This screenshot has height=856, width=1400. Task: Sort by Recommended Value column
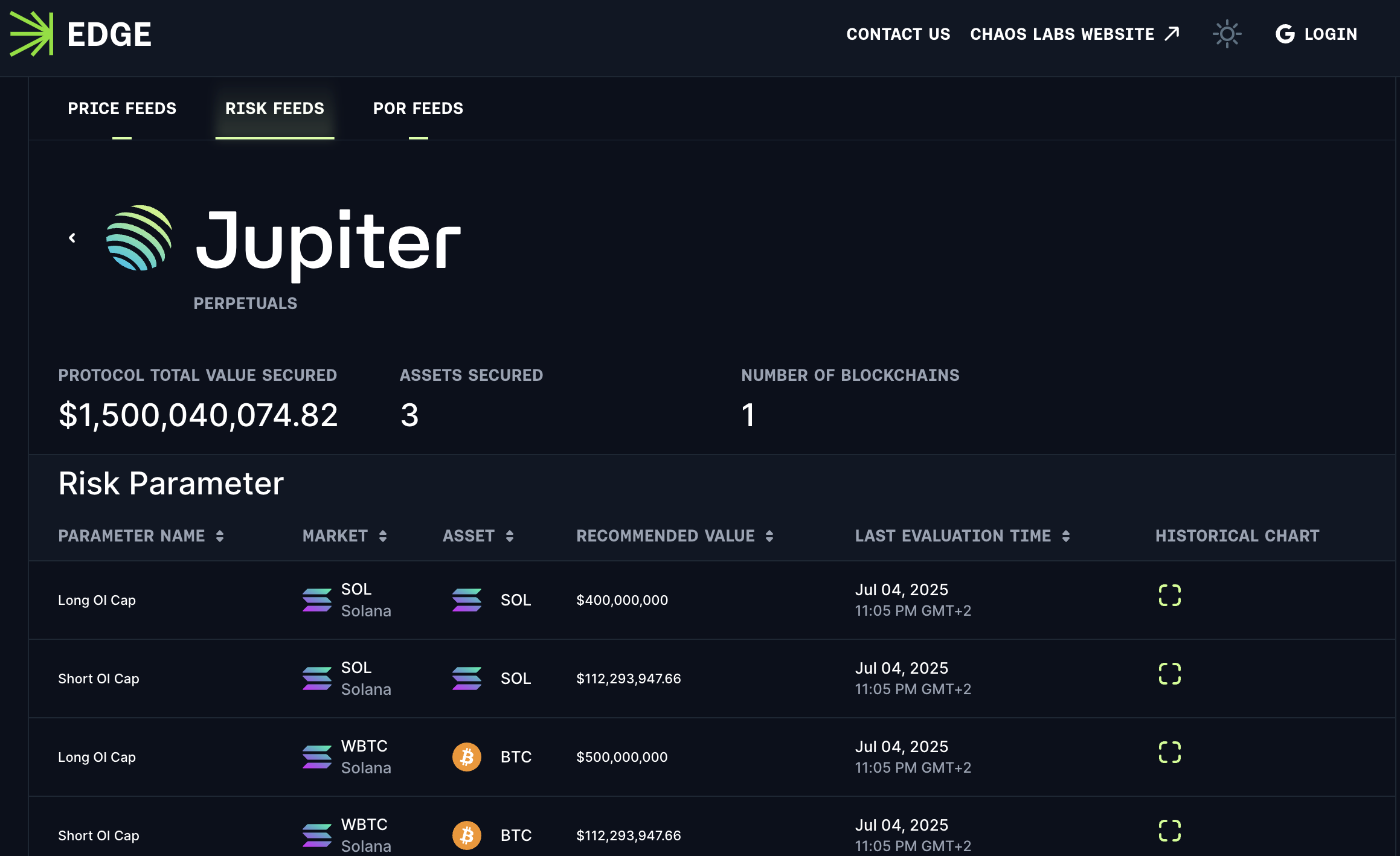click(x=675, y=536)
